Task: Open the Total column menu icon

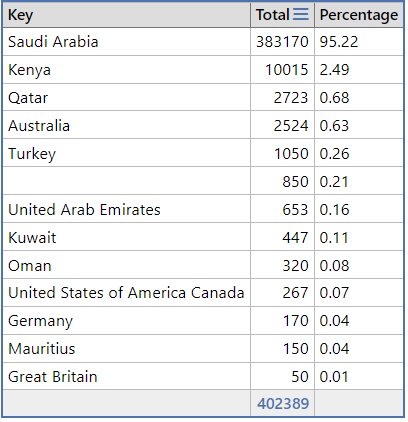Action: (x=301, y=15)
